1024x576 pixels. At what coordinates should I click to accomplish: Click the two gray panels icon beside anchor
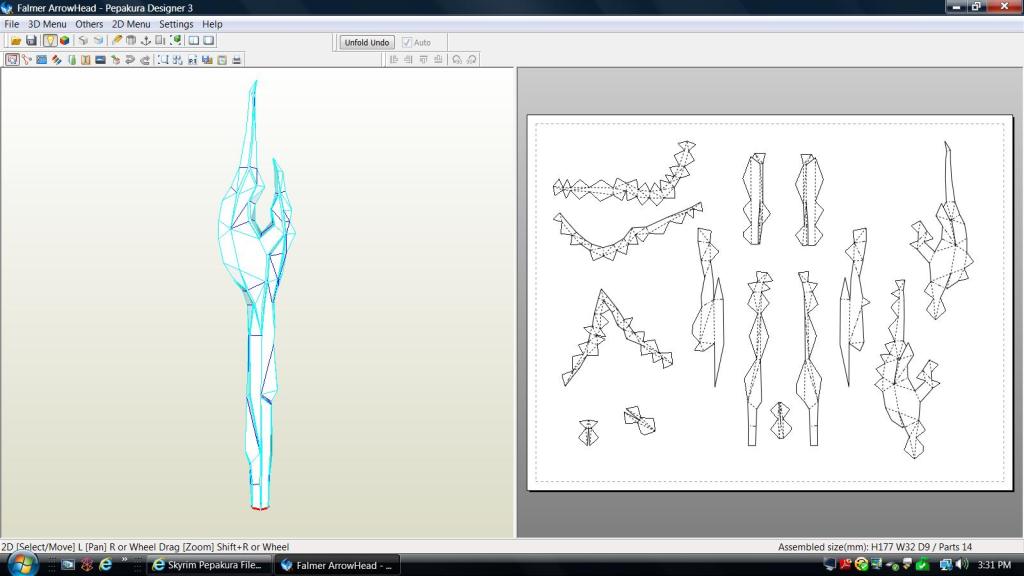pos(161,40)
